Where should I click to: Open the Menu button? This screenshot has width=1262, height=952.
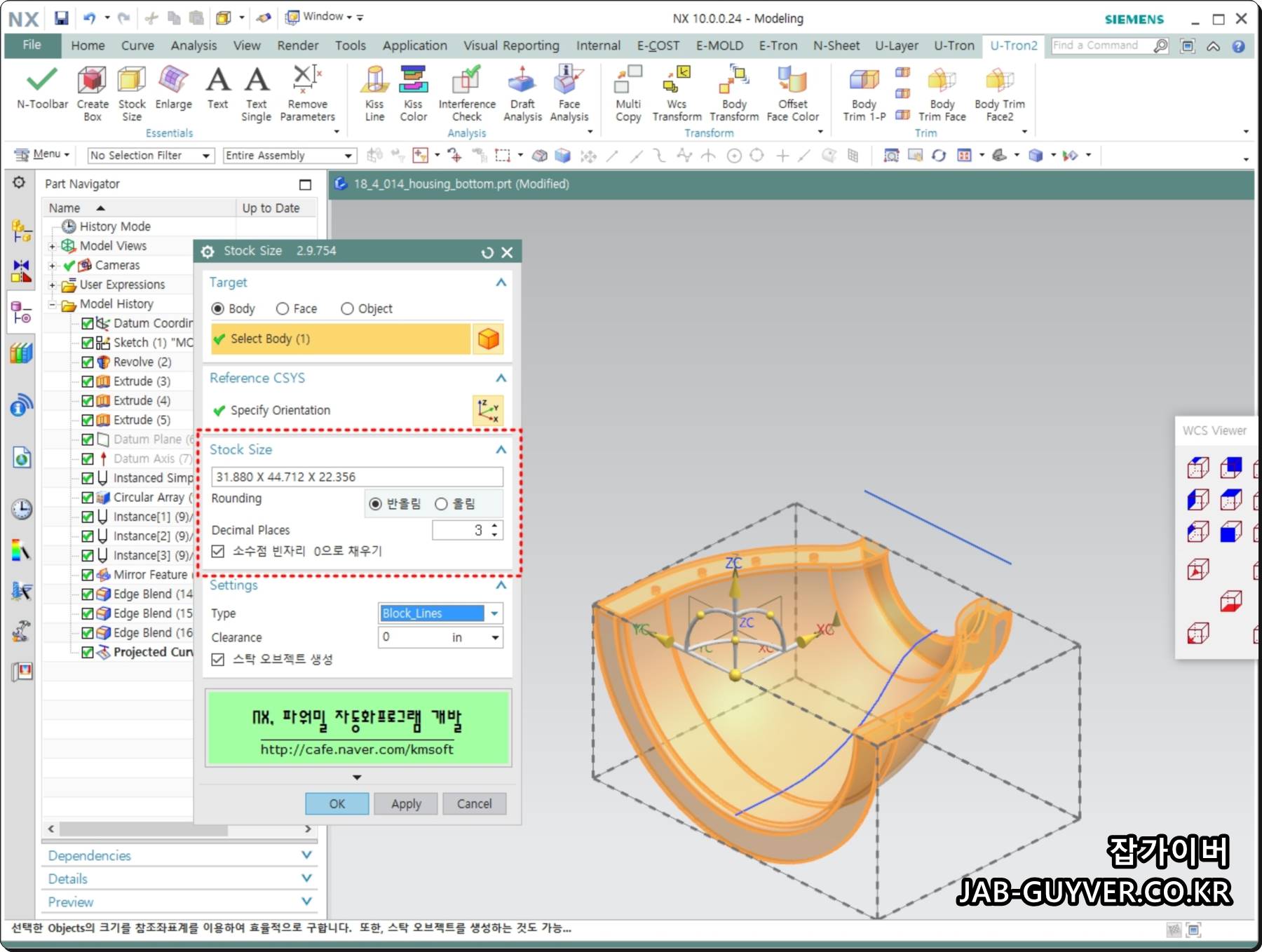click(x=42, y=154)
